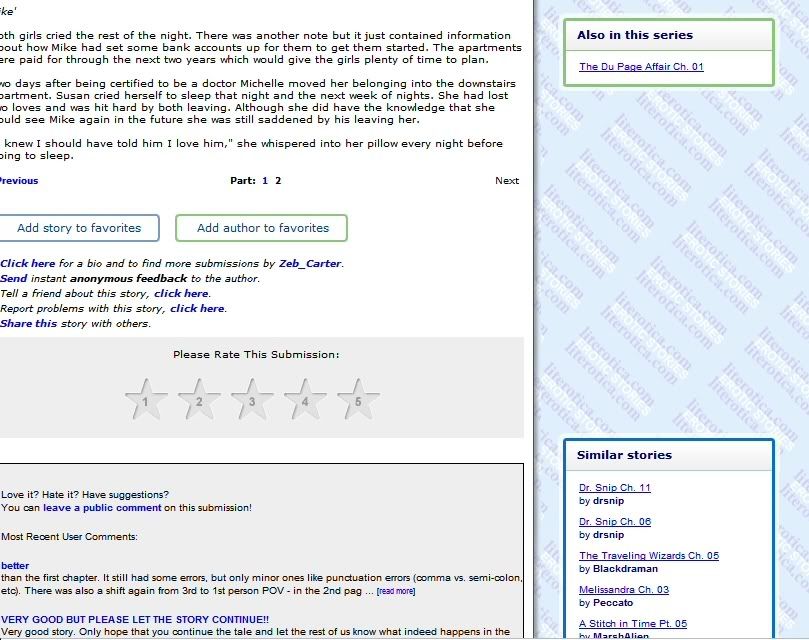Click Add story to favorites button

tap(79, 228)
